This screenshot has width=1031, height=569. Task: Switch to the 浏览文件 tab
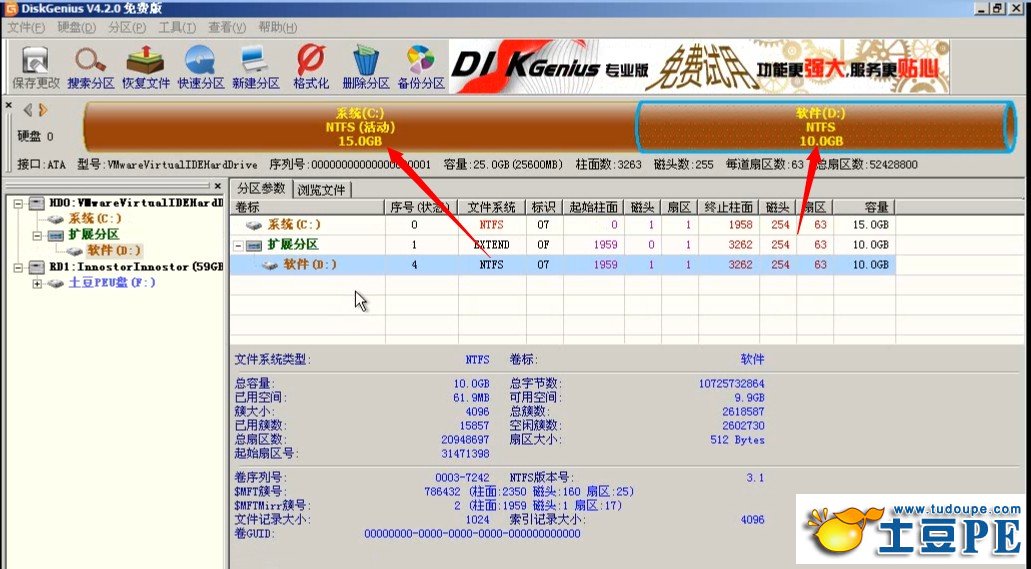[322, 189]
